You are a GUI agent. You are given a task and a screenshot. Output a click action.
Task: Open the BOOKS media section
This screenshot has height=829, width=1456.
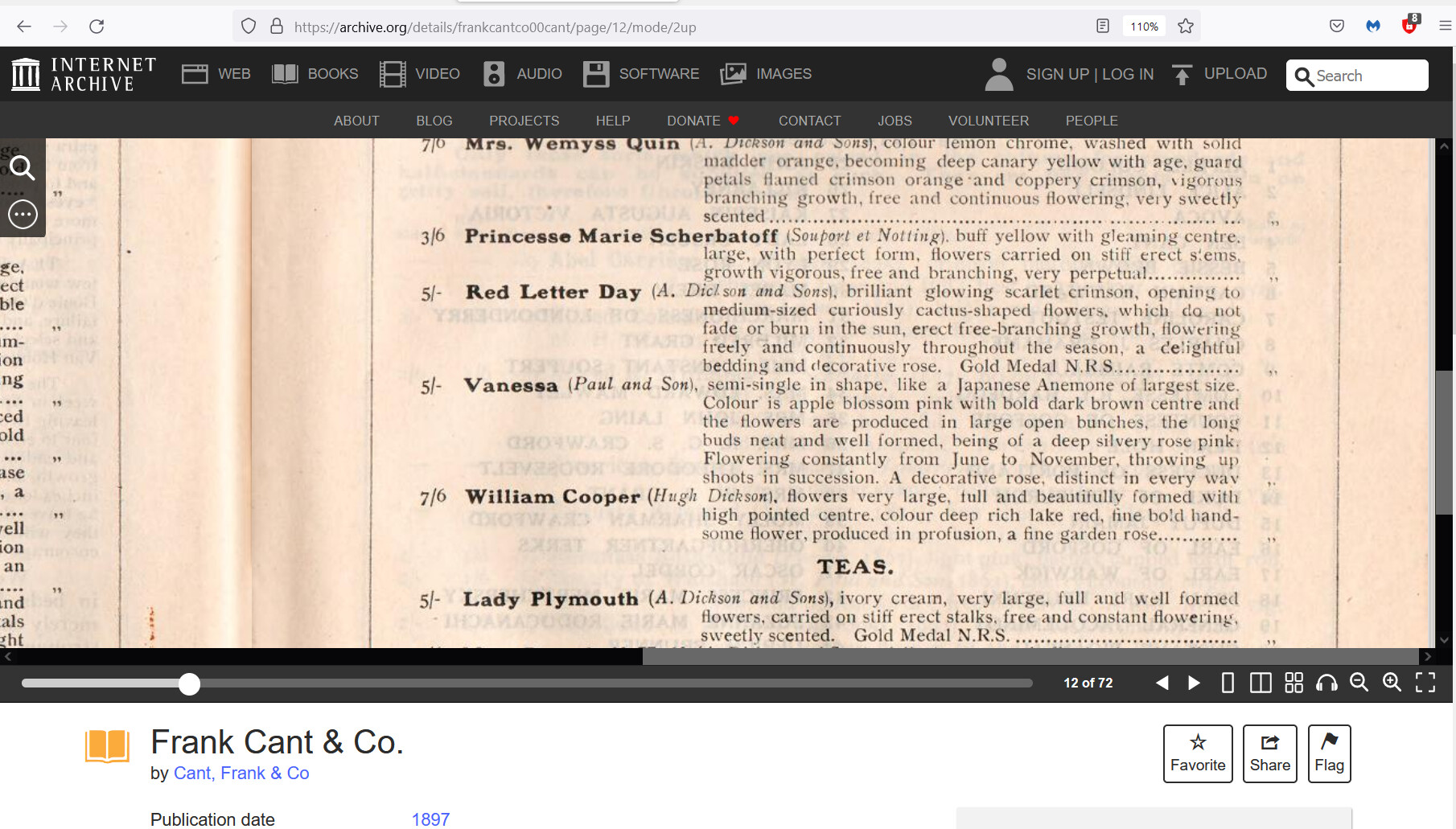click(315, 74)
